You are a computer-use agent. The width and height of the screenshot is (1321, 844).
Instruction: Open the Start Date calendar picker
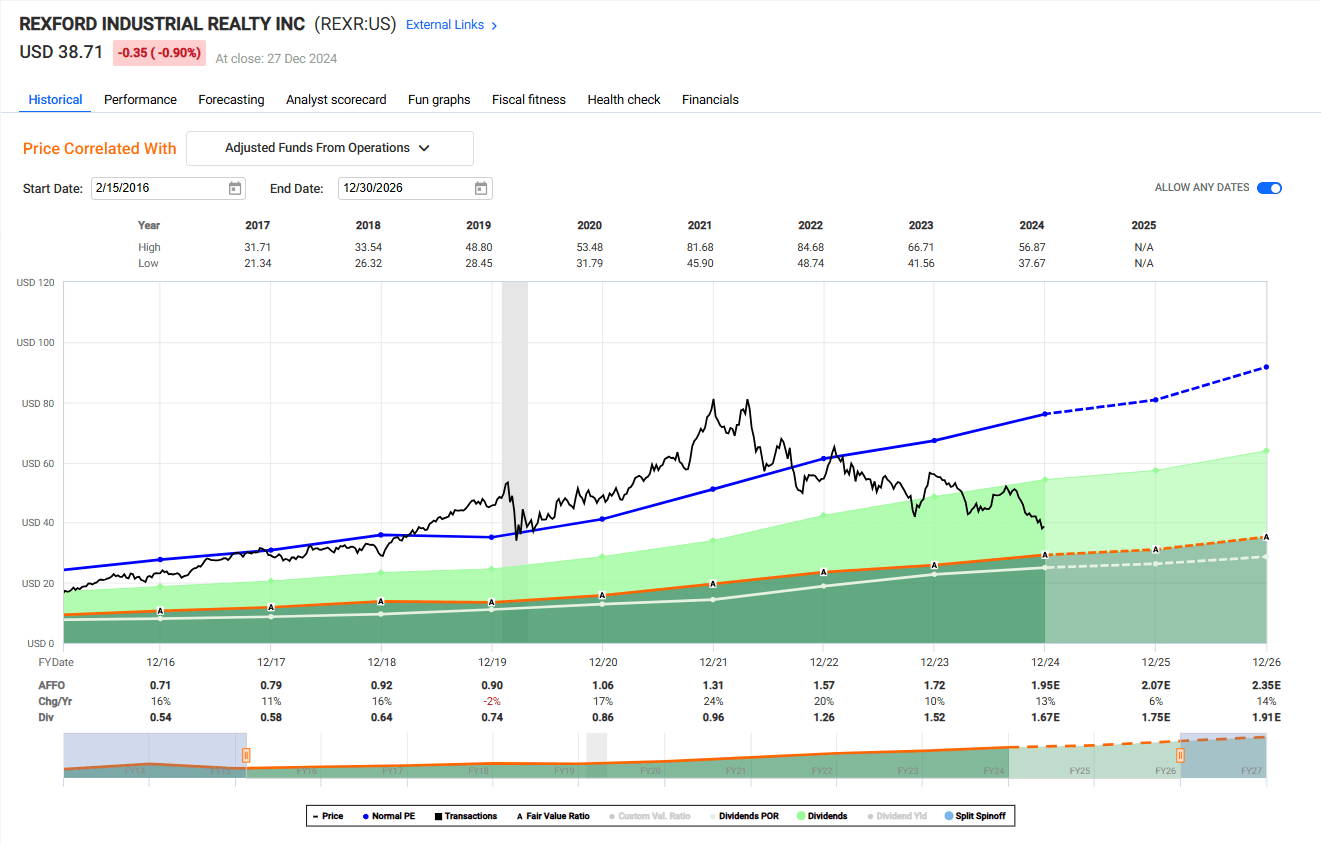(x=234, y=188)
